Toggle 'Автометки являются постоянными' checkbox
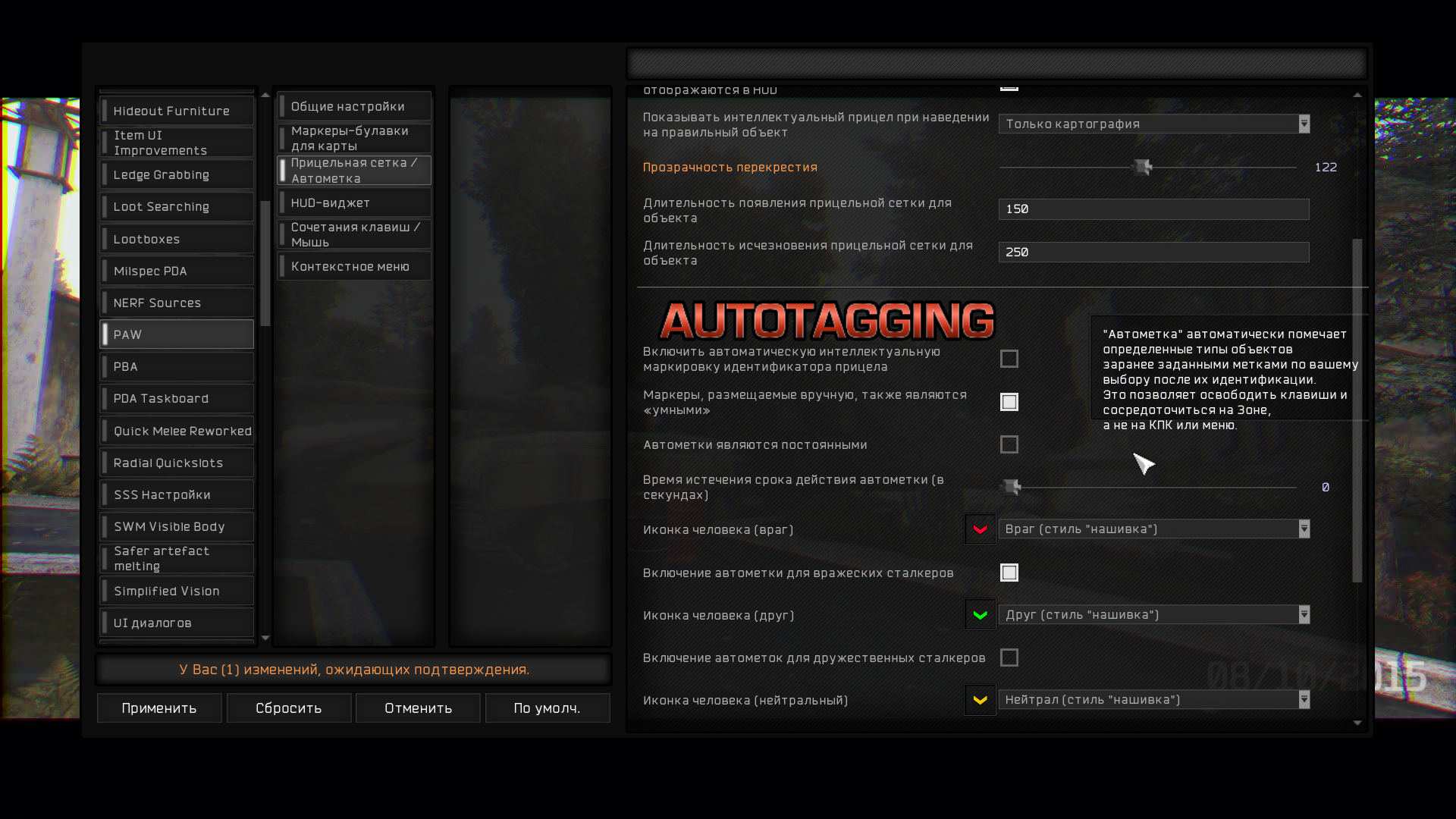This screenshot has width=1456, height=819. click(x=1009, y=444)
